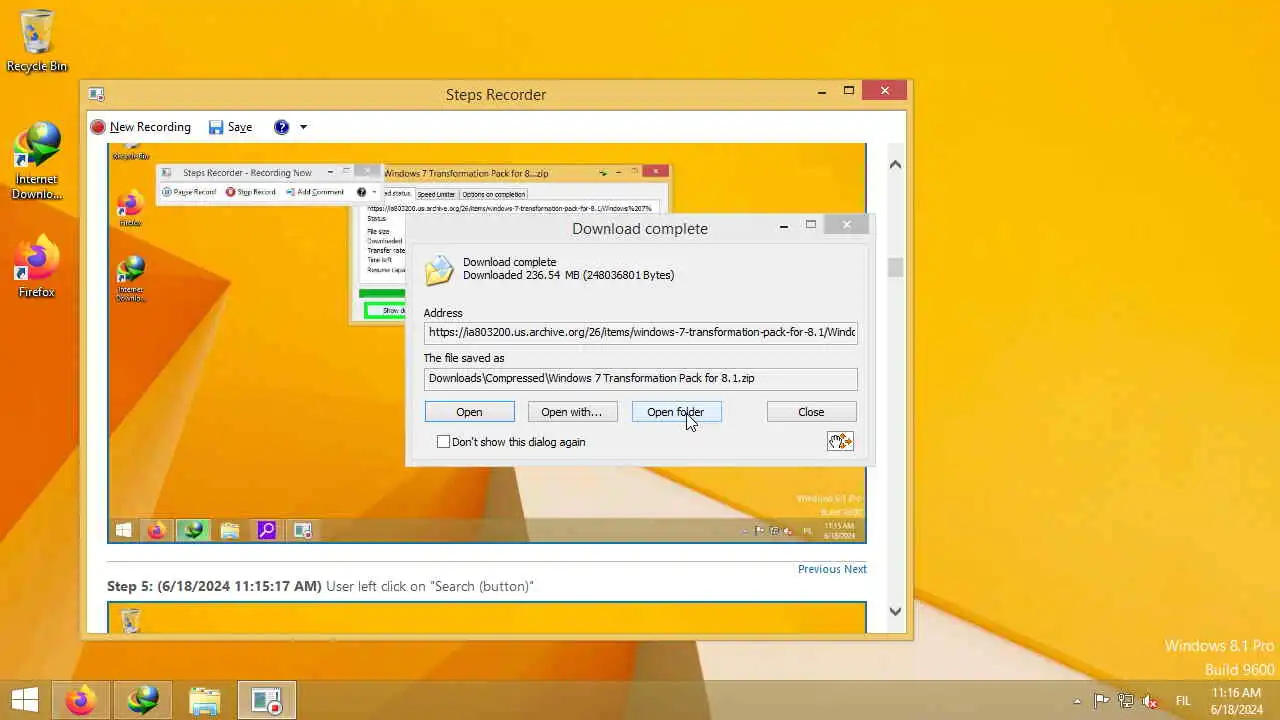The height and width of the screenshot is (720, 1280).
Task: Close the Steps Recorder window
Action: tap(884, 91)
